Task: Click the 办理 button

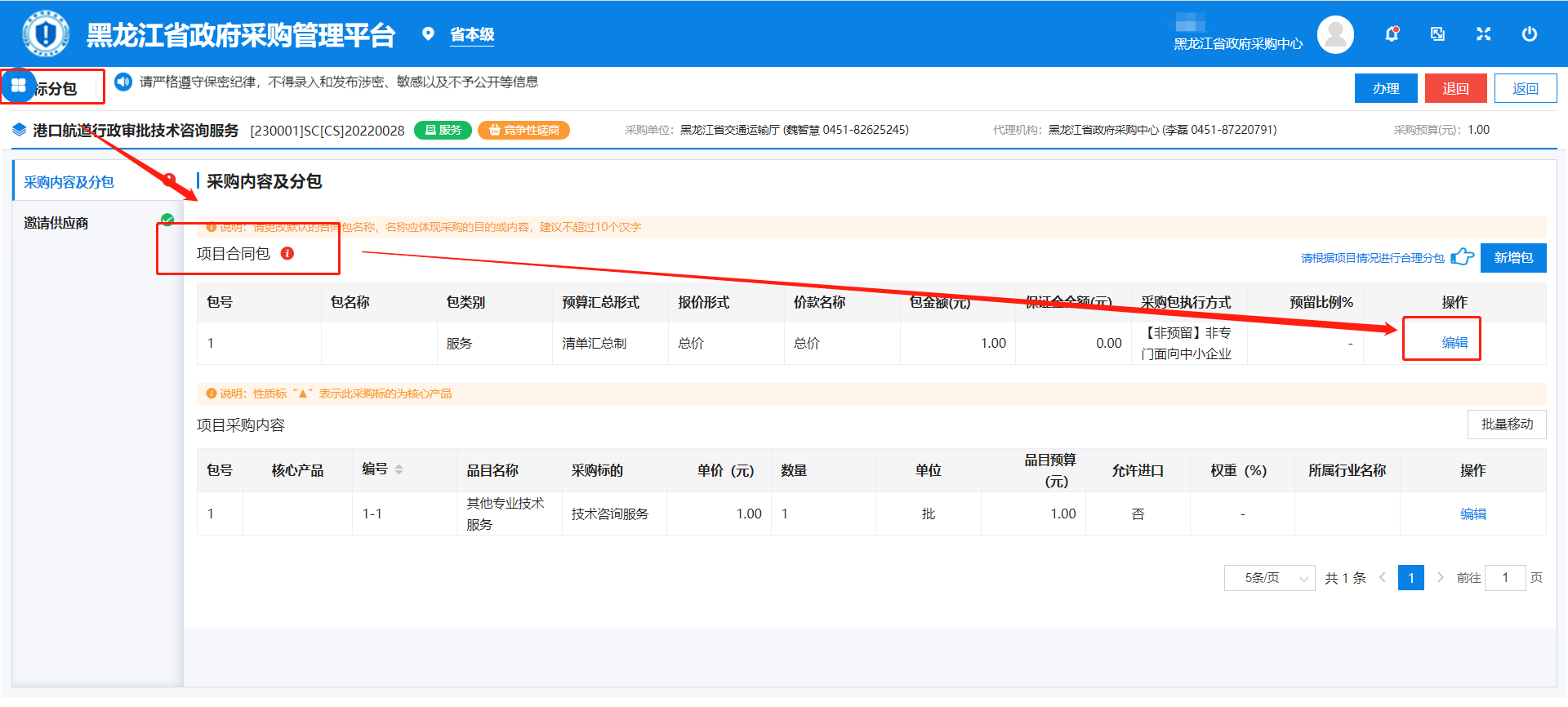Action: click(x=1386, y=88)
